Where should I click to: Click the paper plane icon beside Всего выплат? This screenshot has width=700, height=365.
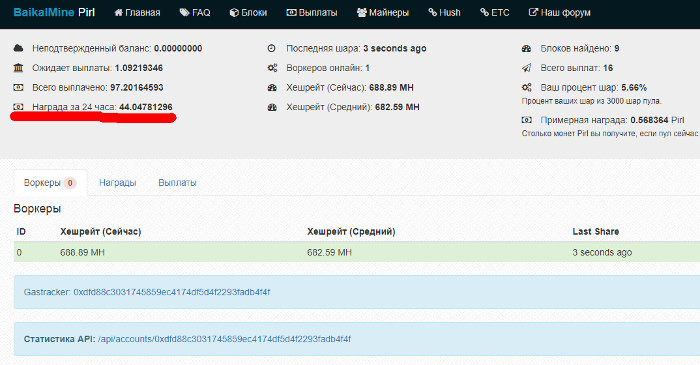tap(526, 68)
